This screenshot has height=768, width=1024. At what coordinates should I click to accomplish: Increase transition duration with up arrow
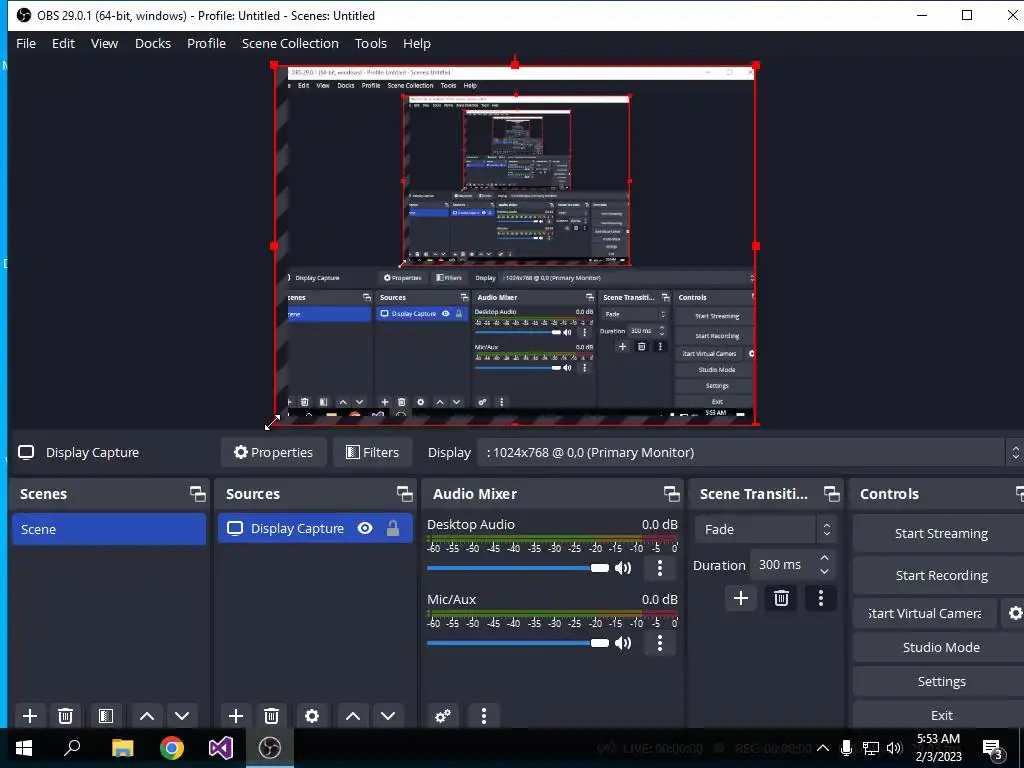[825, 558]
